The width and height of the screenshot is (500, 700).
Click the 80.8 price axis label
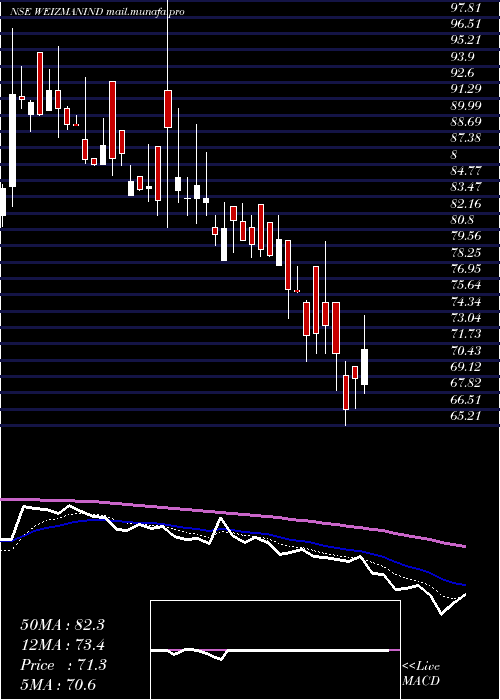[x=462, y=220]
